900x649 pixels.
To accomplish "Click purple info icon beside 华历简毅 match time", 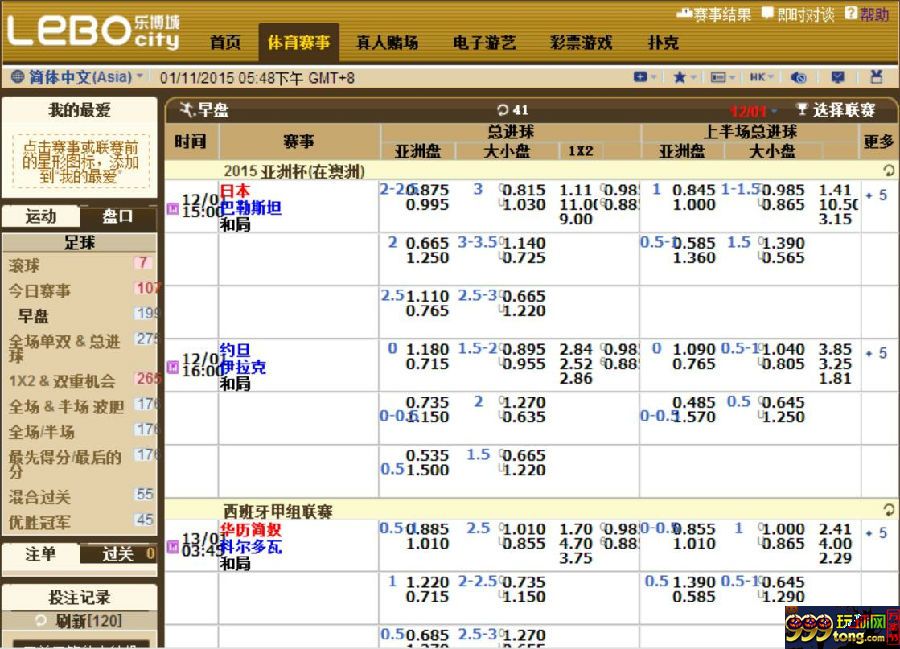I will (x=173, y=547).
